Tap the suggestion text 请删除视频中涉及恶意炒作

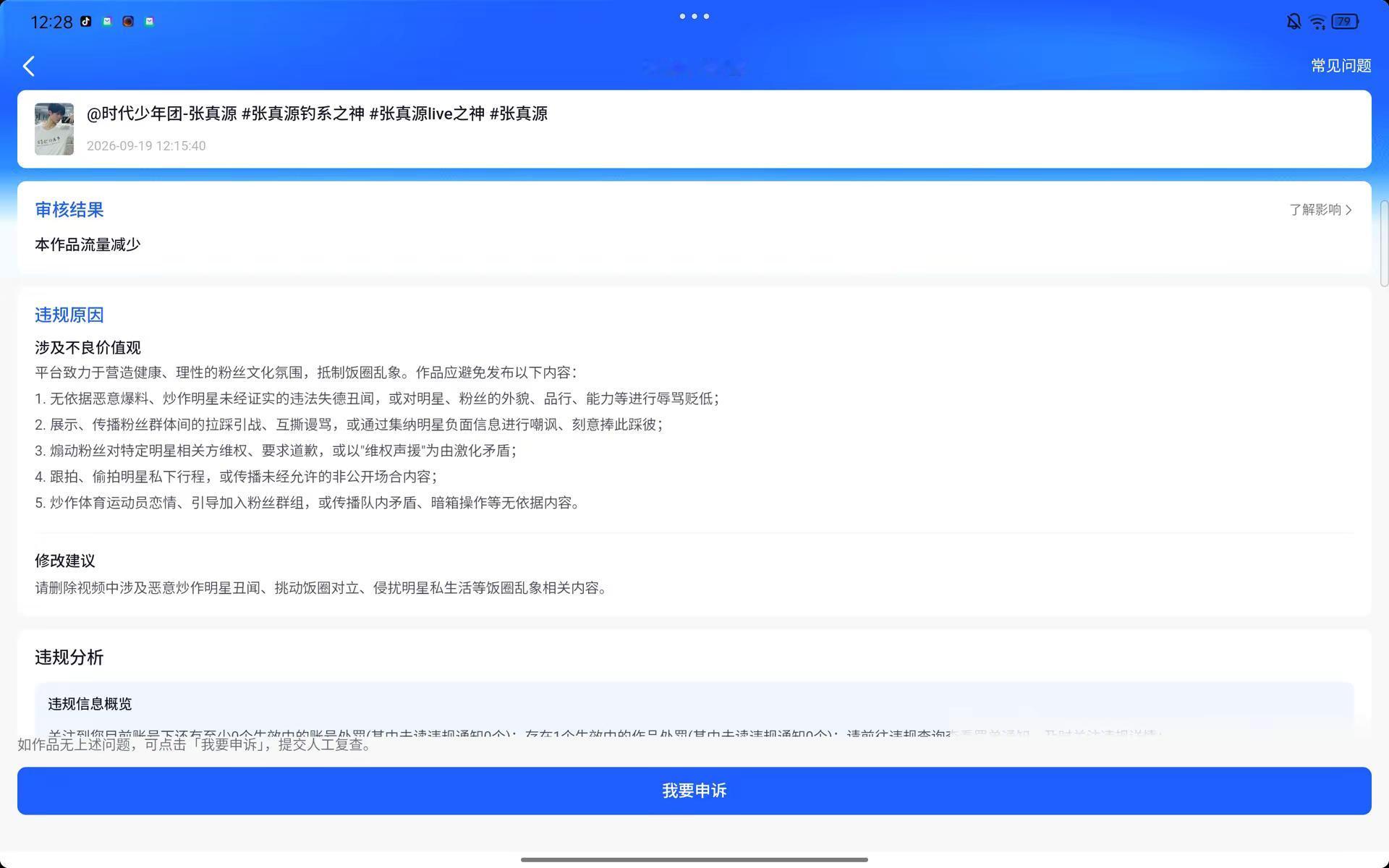322,588
